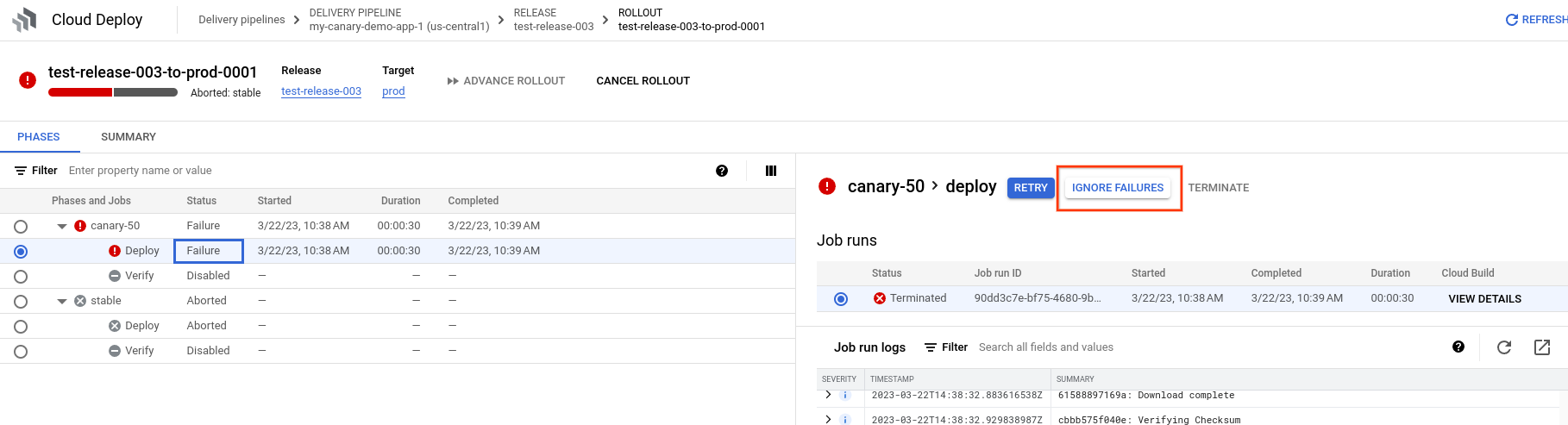Select the stable phase radio button
Viewport: 1568px width, 425px height.
tap(21, 302)
